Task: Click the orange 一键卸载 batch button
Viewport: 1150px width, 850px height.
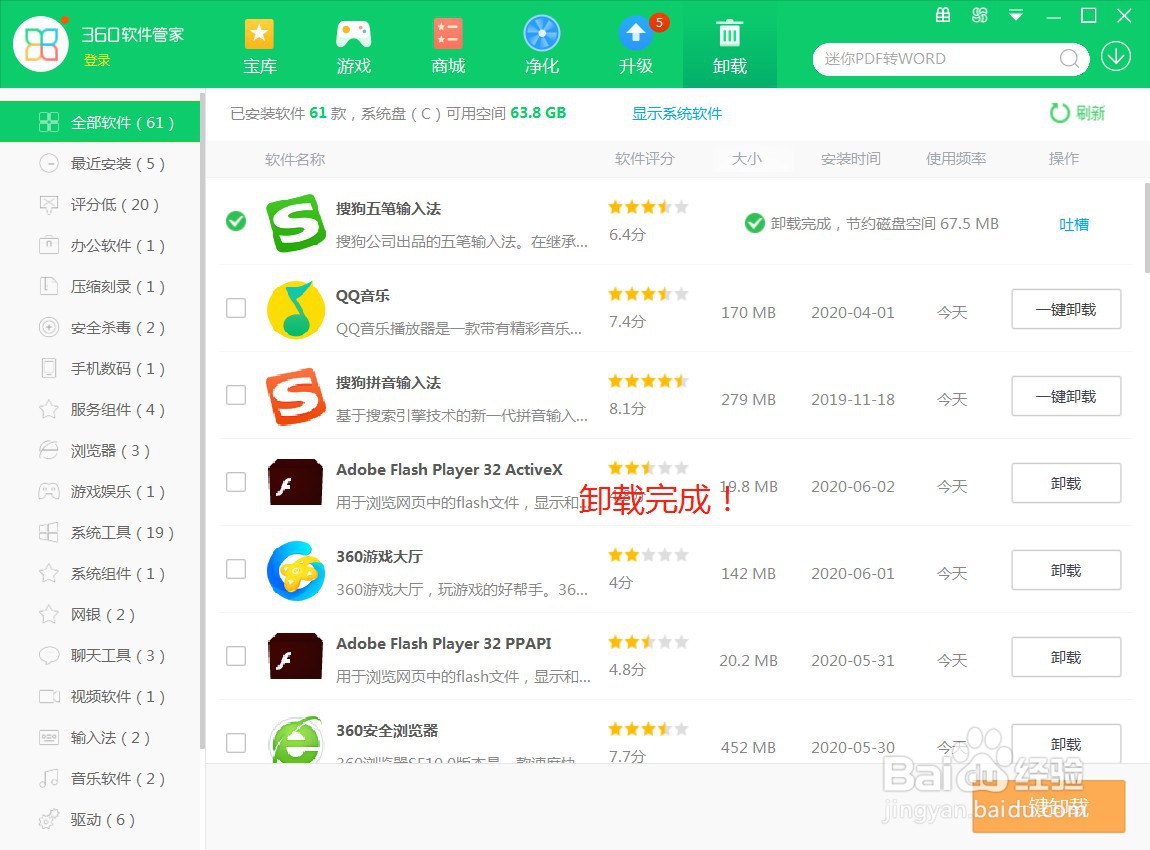Action: 1049,806
